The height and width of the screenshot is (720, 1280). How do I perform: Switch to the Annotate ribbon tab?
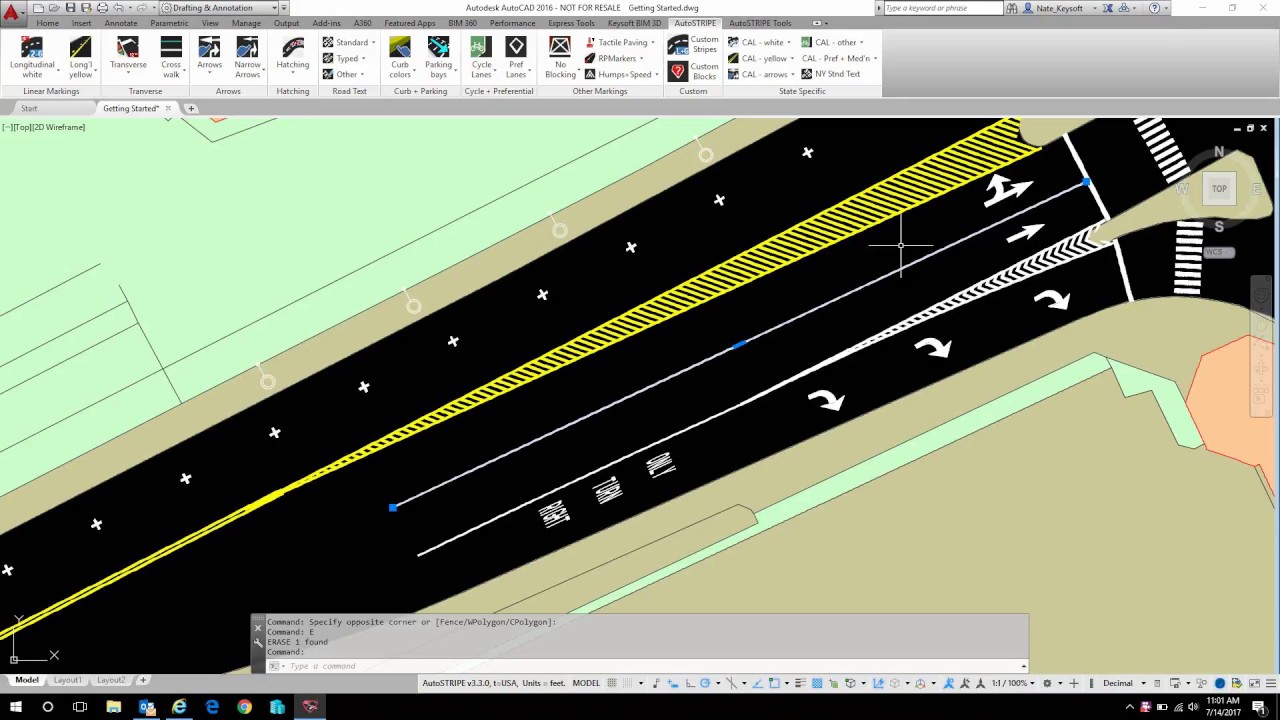(x=121, y=23)
